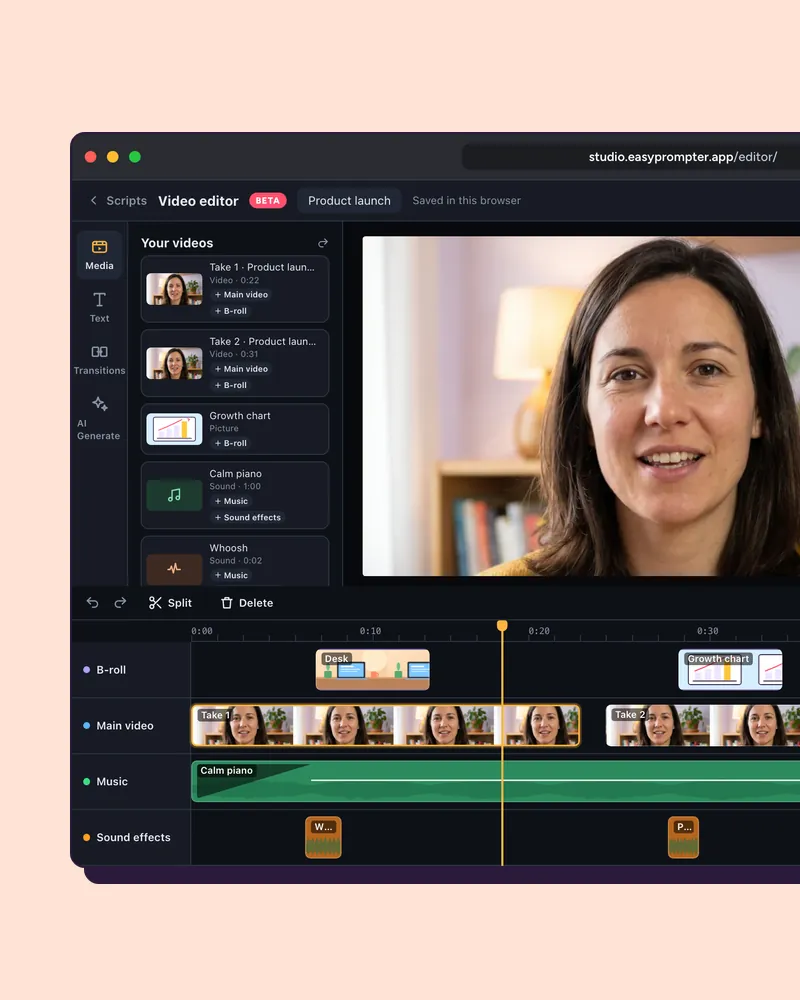Add Take 2 as Main video
The height and width of the screenshot is (1000, 800).
[241, 369]
